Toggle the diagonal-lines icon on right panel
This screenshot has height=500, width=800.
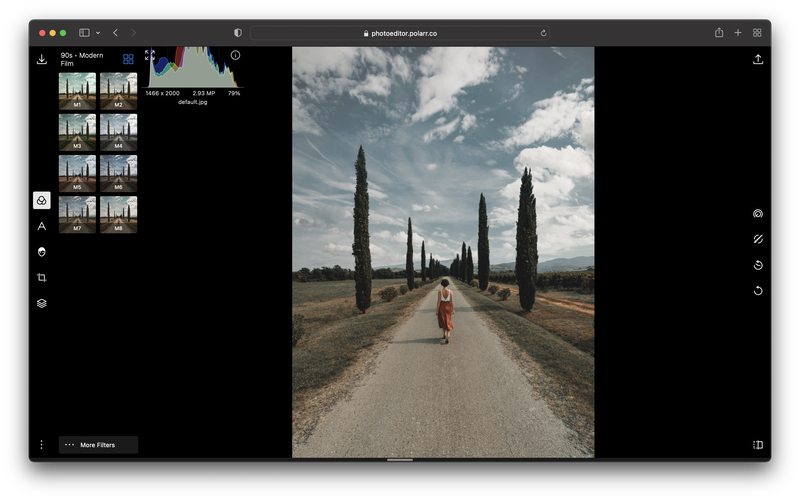point(758,239)
